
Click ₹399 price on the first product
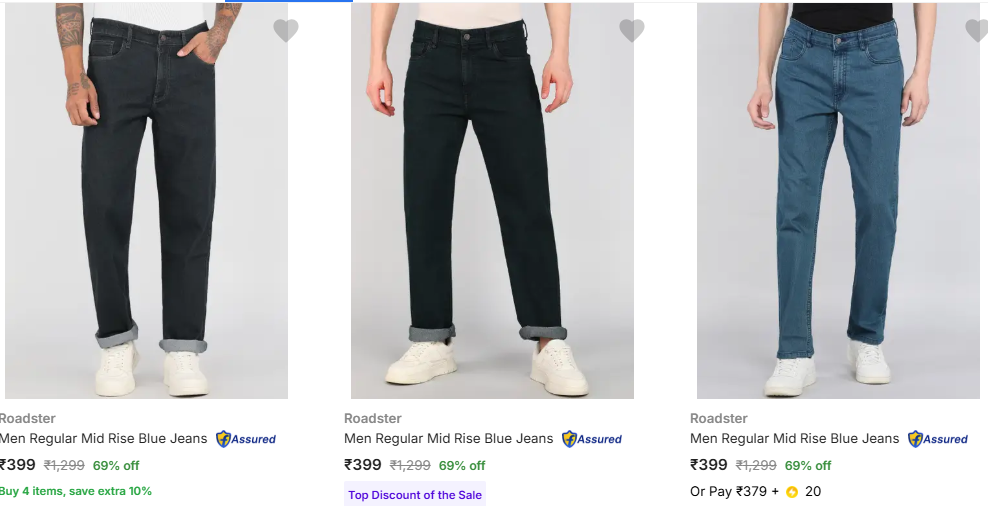18,465
